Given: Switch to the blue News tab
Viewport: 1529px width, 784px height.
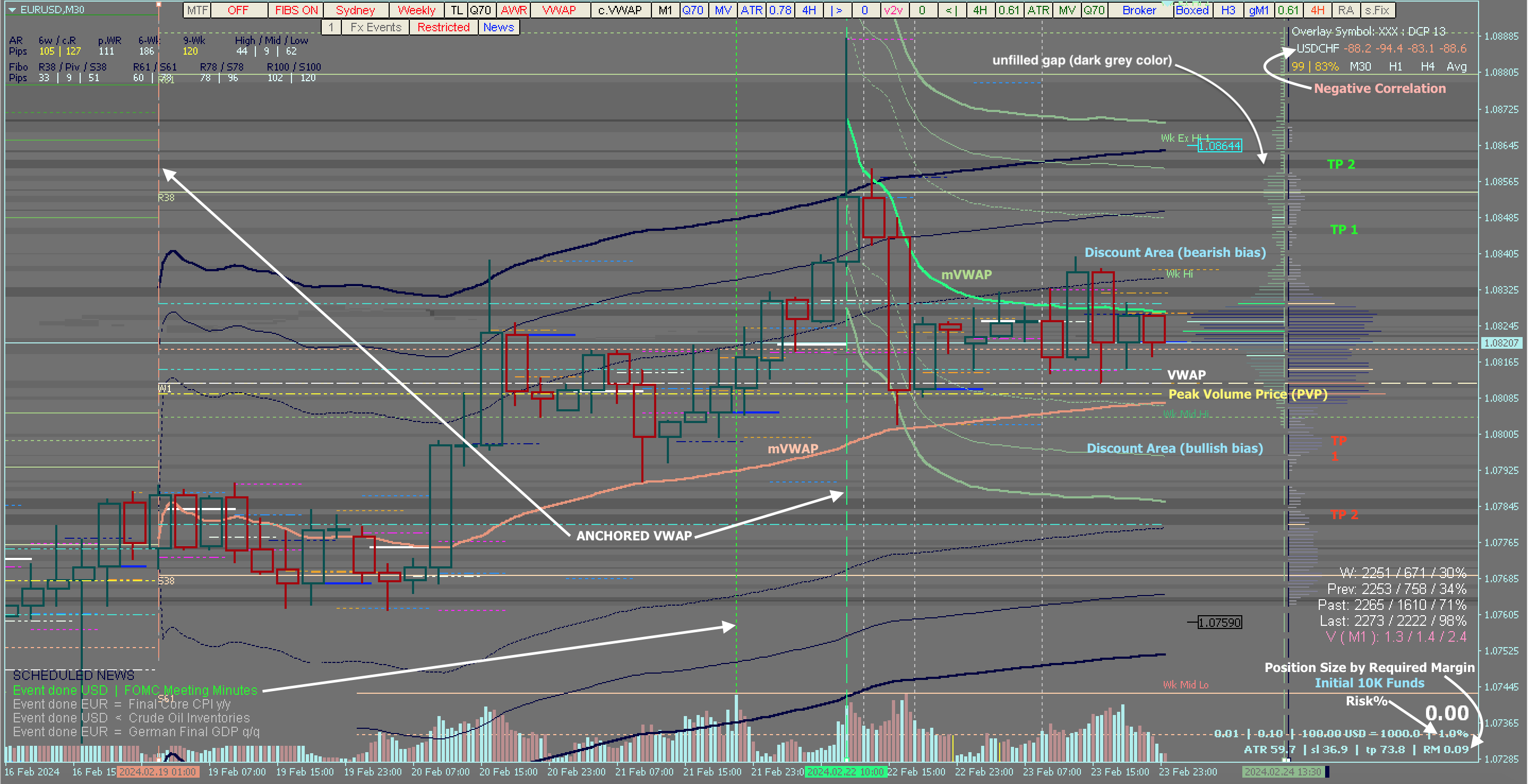Looking at the screenshot, I should 498,27.
